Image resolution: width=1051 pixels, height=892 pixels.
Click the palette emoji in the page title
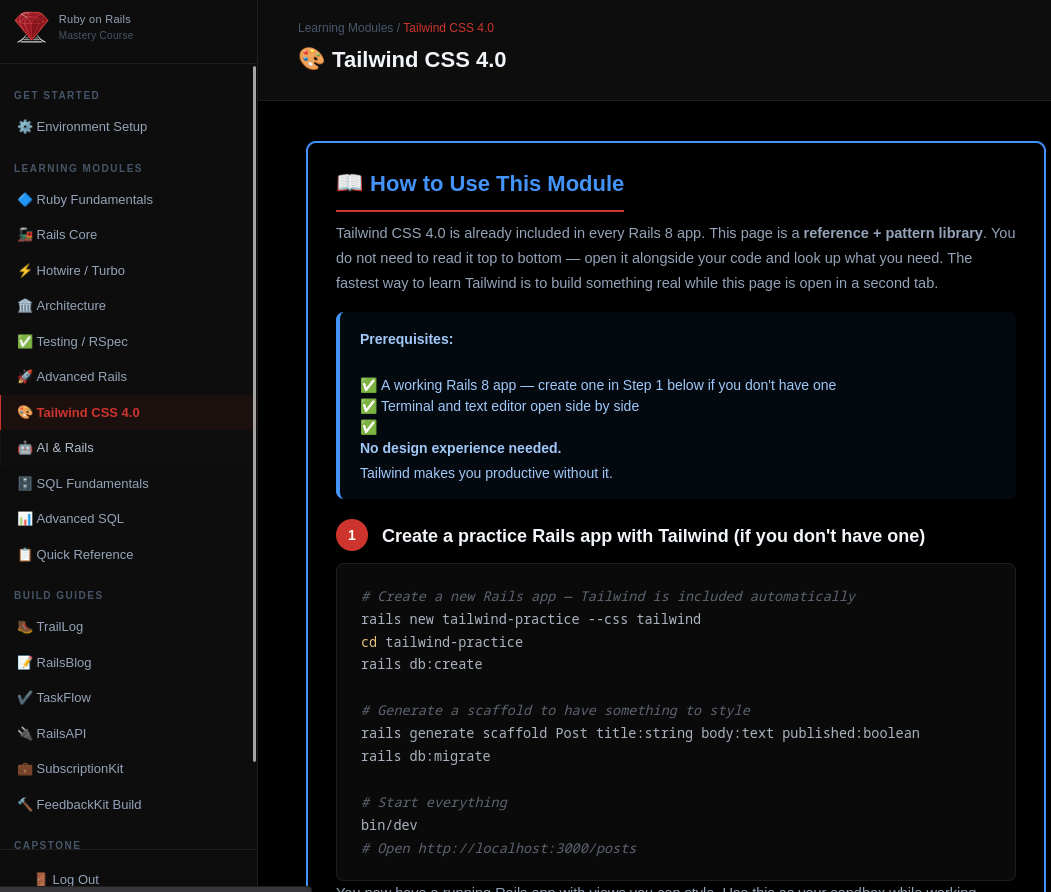311,59
